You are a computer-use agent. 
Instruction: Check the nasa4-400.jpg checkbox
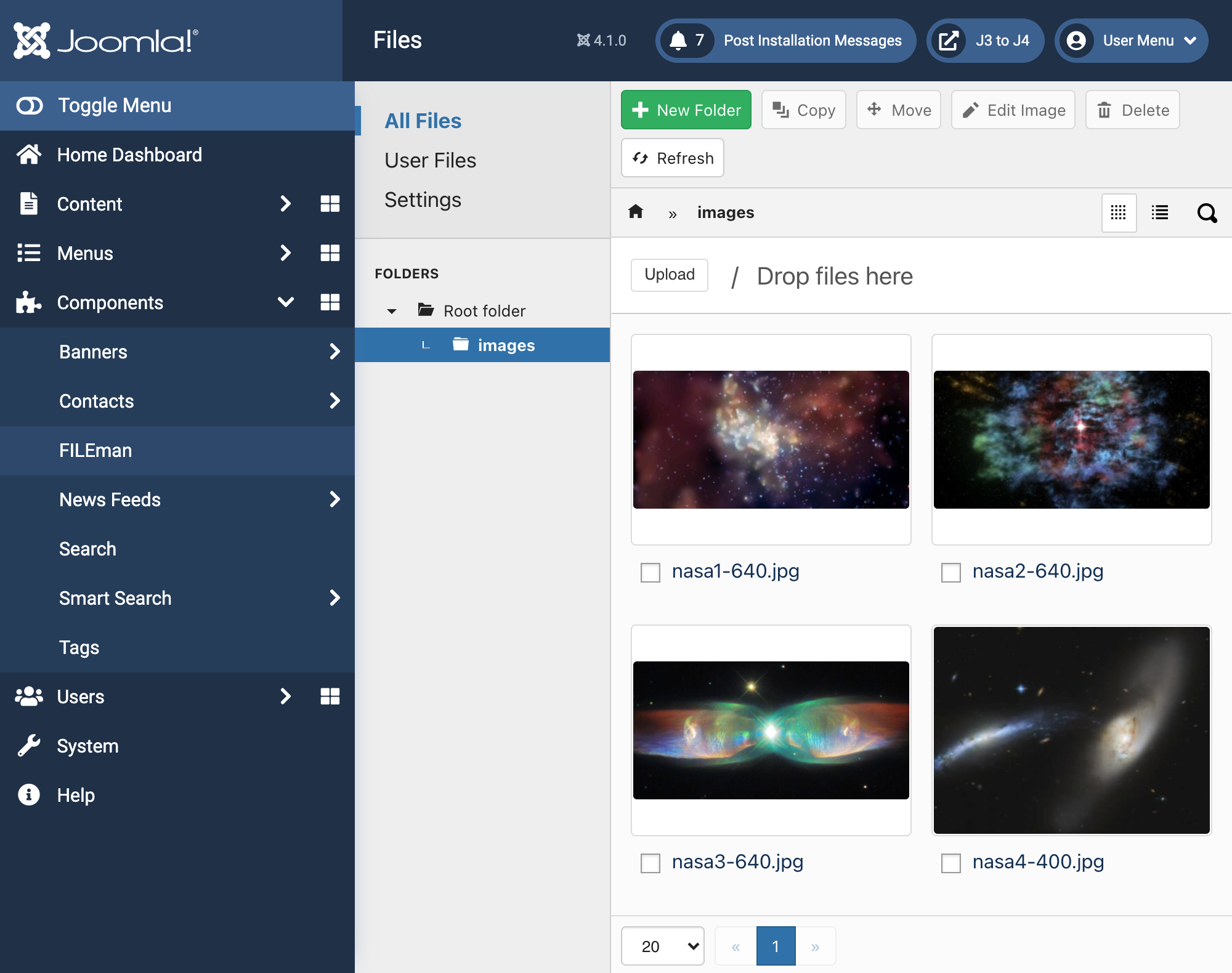951,863
